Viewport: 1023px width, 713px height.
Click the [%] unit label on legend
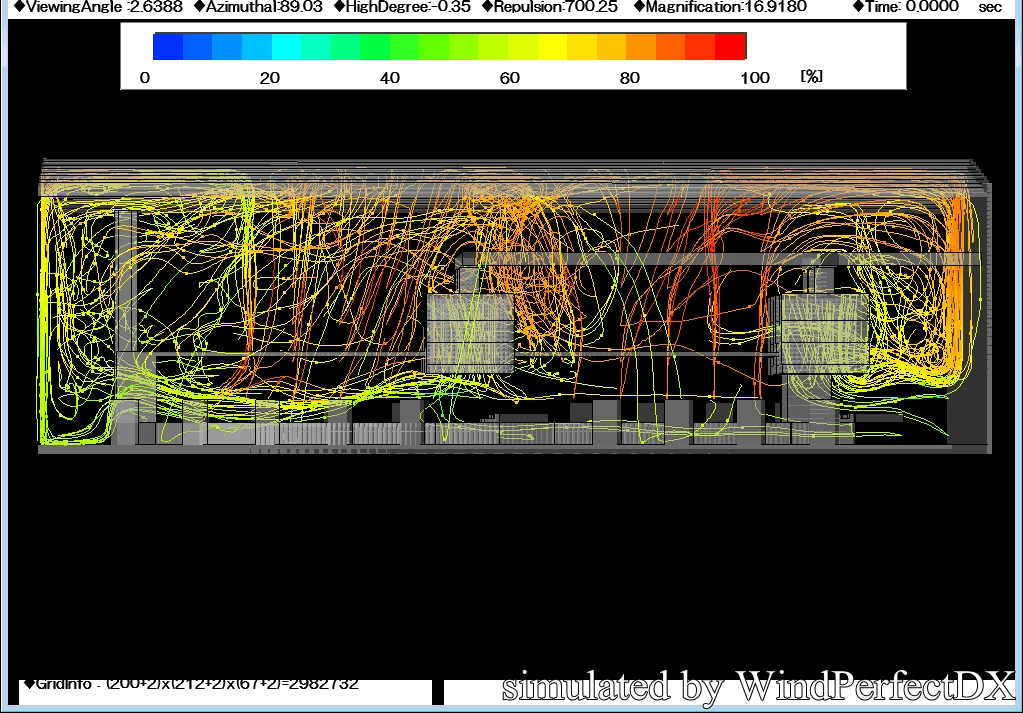811,77
